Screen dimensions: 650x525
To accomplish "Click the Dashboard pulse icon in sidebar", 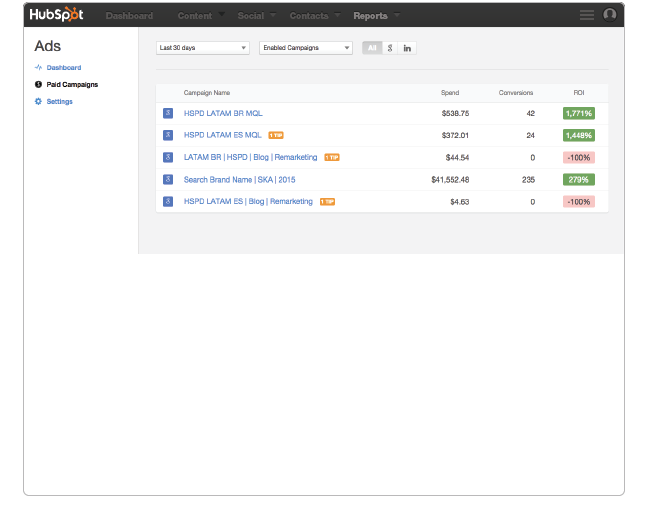I will click(x=38, y=68).
